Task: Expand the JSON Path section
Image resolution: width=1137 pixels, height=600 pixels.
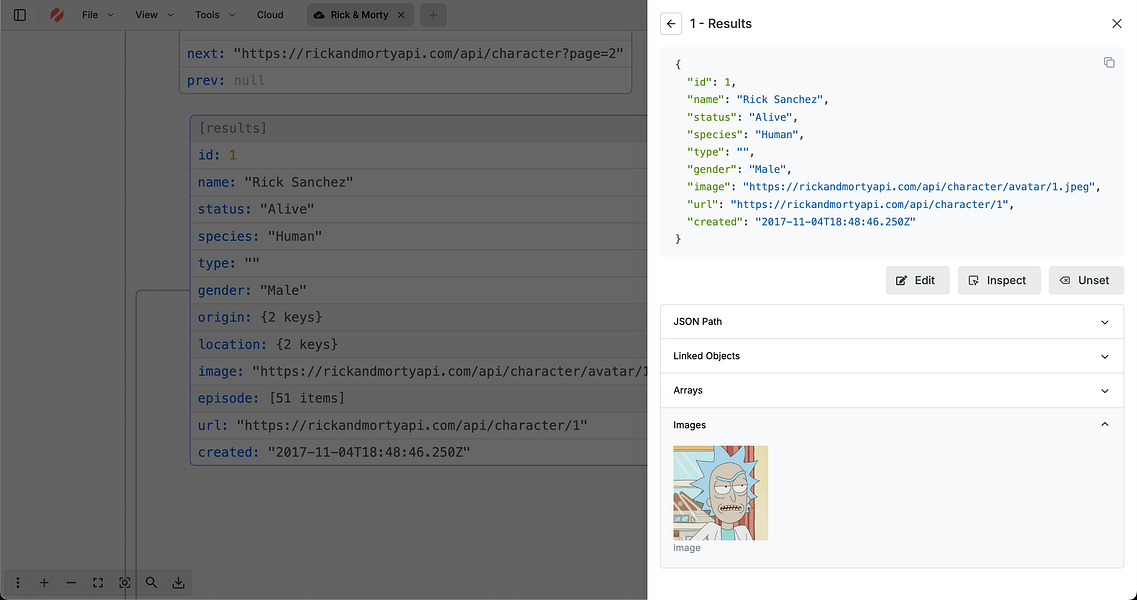Action: point(891,322)
